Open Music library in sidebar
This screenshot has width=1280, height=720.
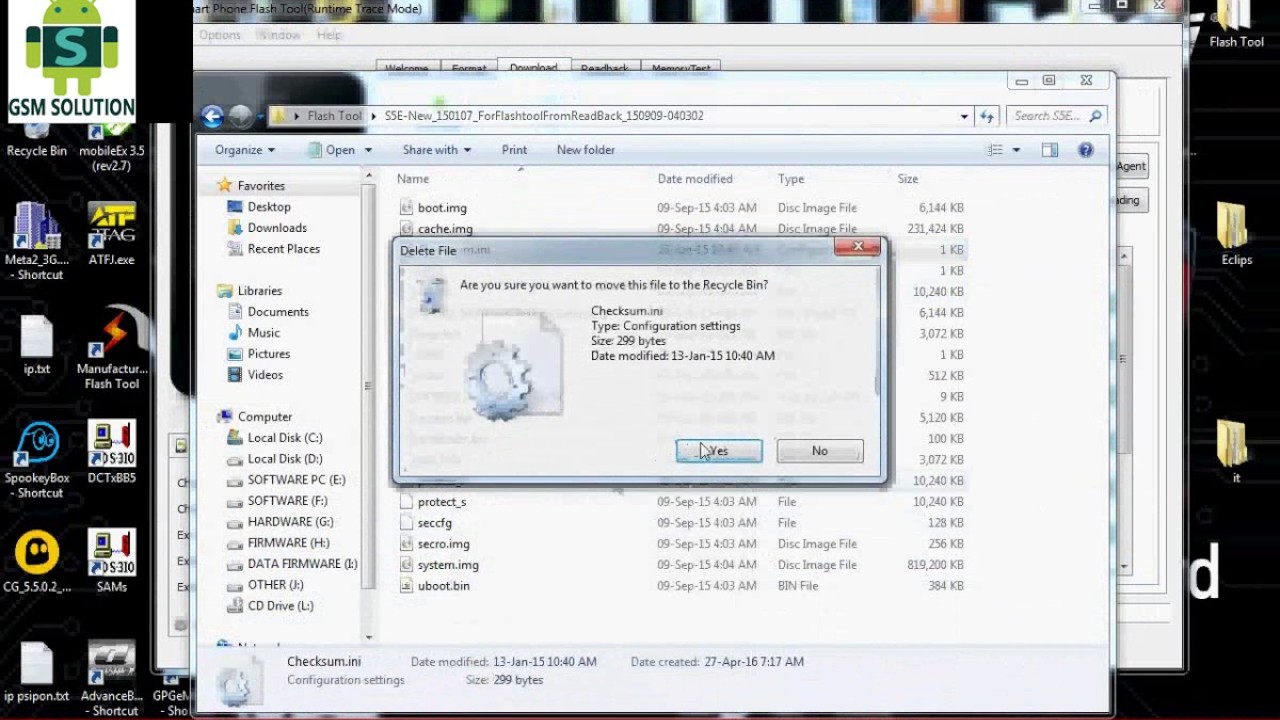(264, 333)
